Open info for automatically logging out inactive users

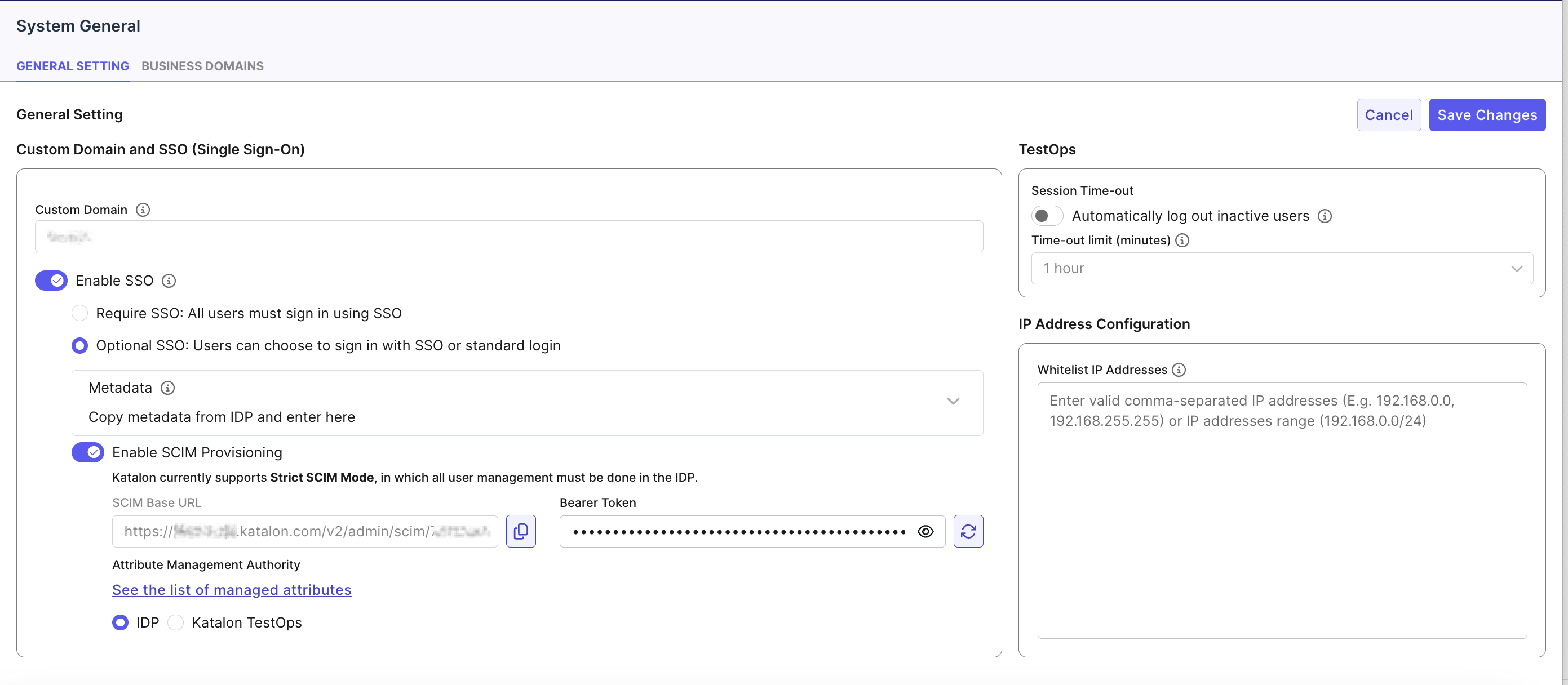1325,216
